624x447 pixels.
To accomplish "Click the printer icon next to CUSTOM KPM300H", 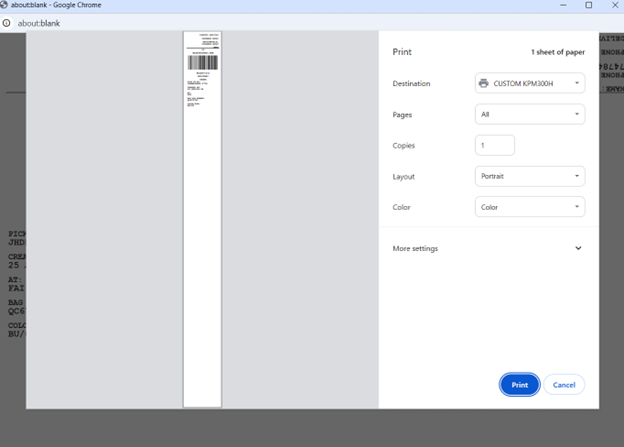I will (484, 84).
